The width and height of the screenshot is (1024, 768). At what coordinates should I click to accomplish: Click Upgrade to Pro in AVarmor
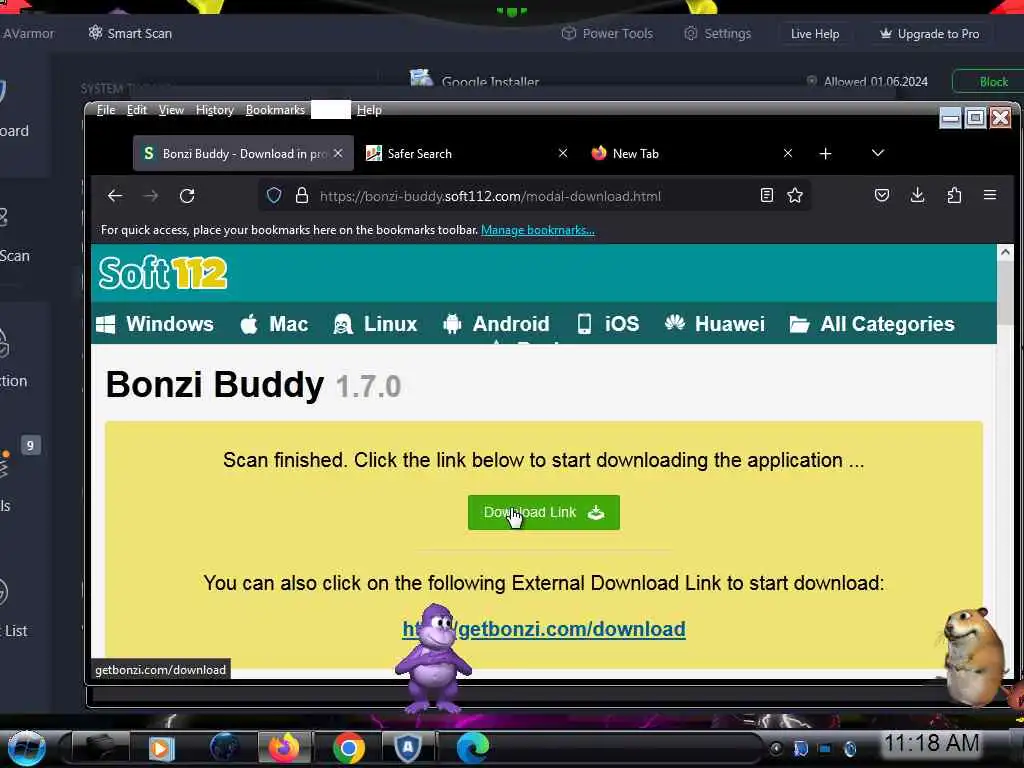click(929, 34)
